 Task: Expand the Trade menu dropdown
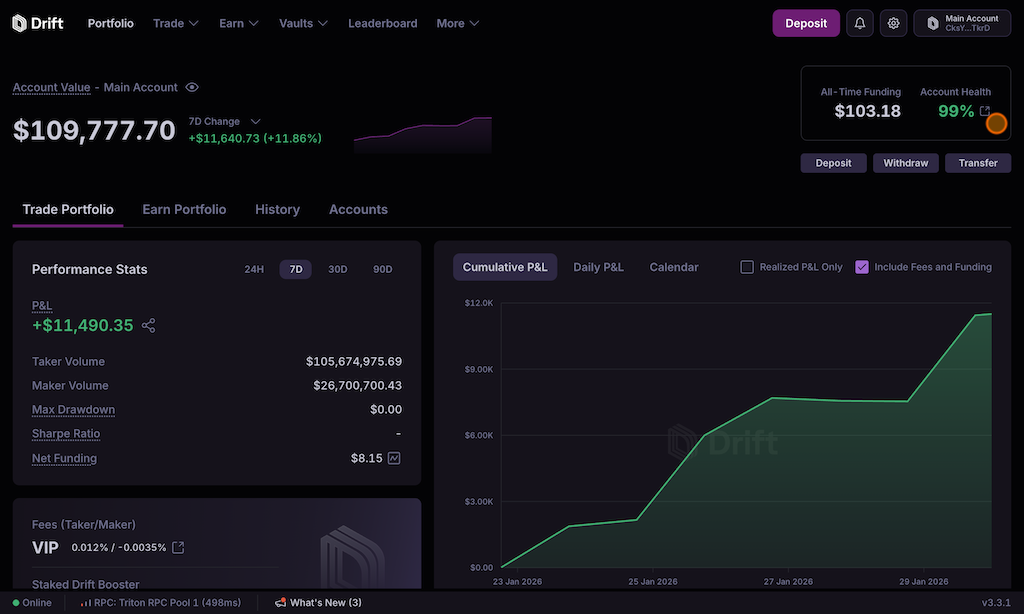click(x=175, y=23)
